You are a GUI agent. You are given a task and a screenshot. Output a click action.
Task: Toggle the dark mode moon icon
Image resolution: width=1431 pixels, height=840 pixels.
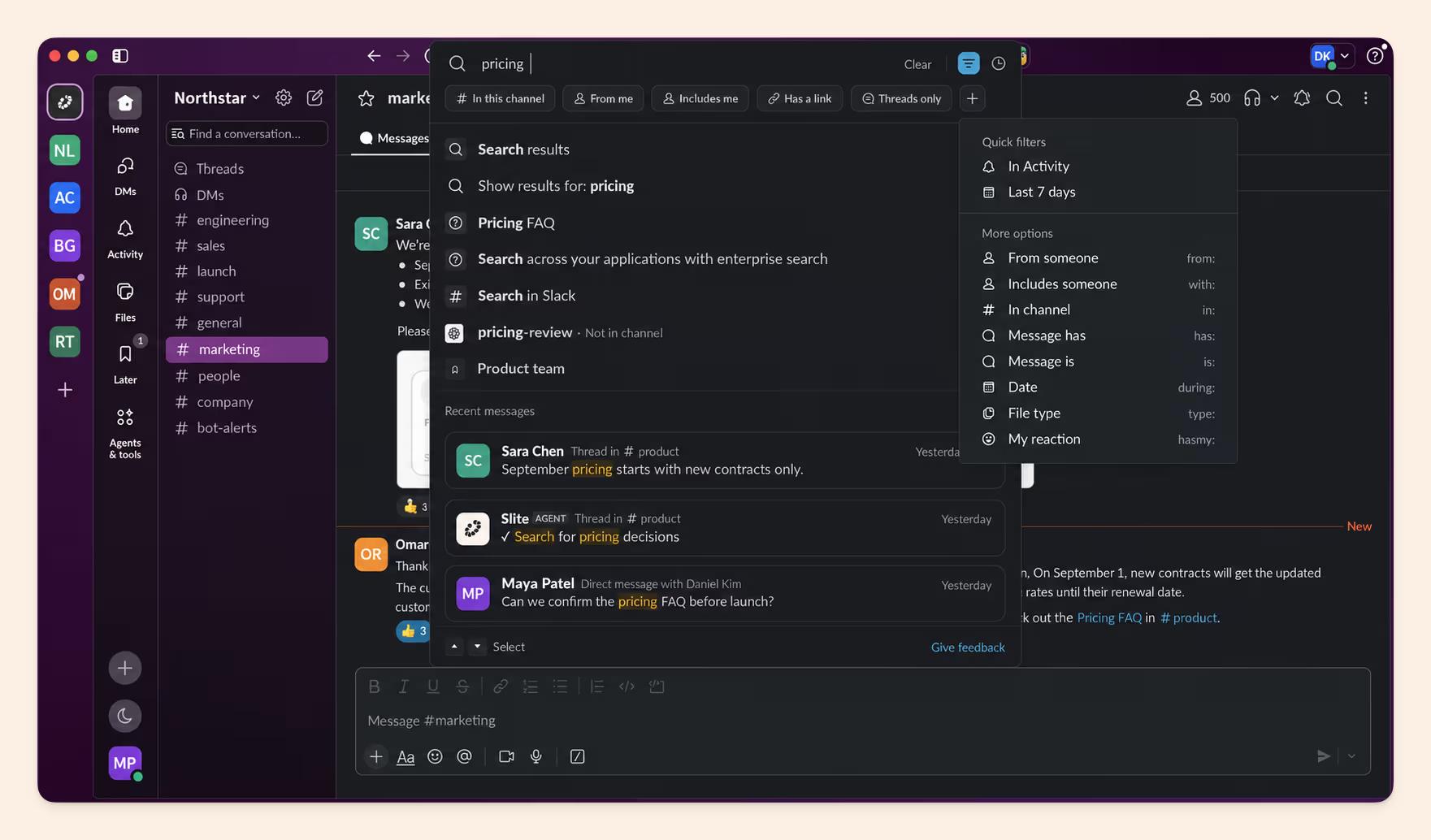125,716
